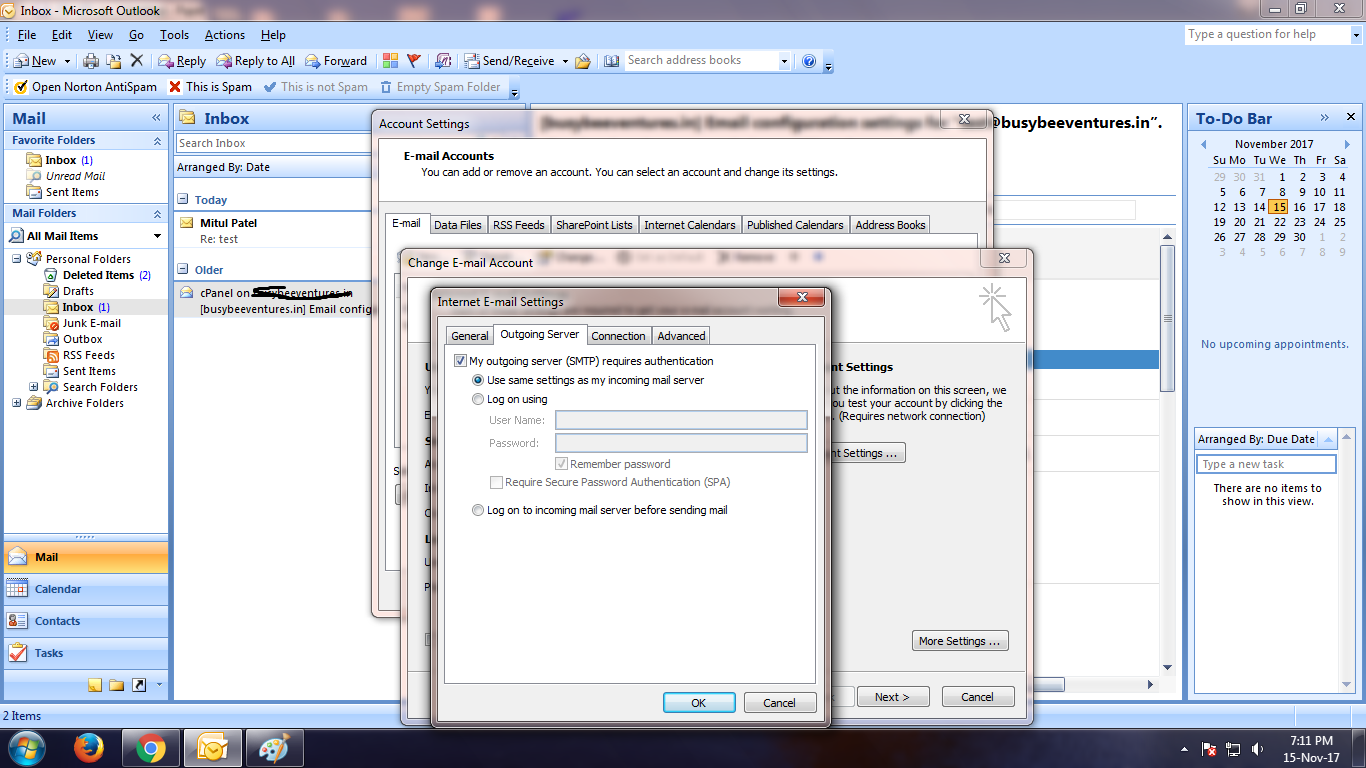Screen dimensions: 1366x768
Task: Expand the Archive Folders tree node
Action: 16,403
